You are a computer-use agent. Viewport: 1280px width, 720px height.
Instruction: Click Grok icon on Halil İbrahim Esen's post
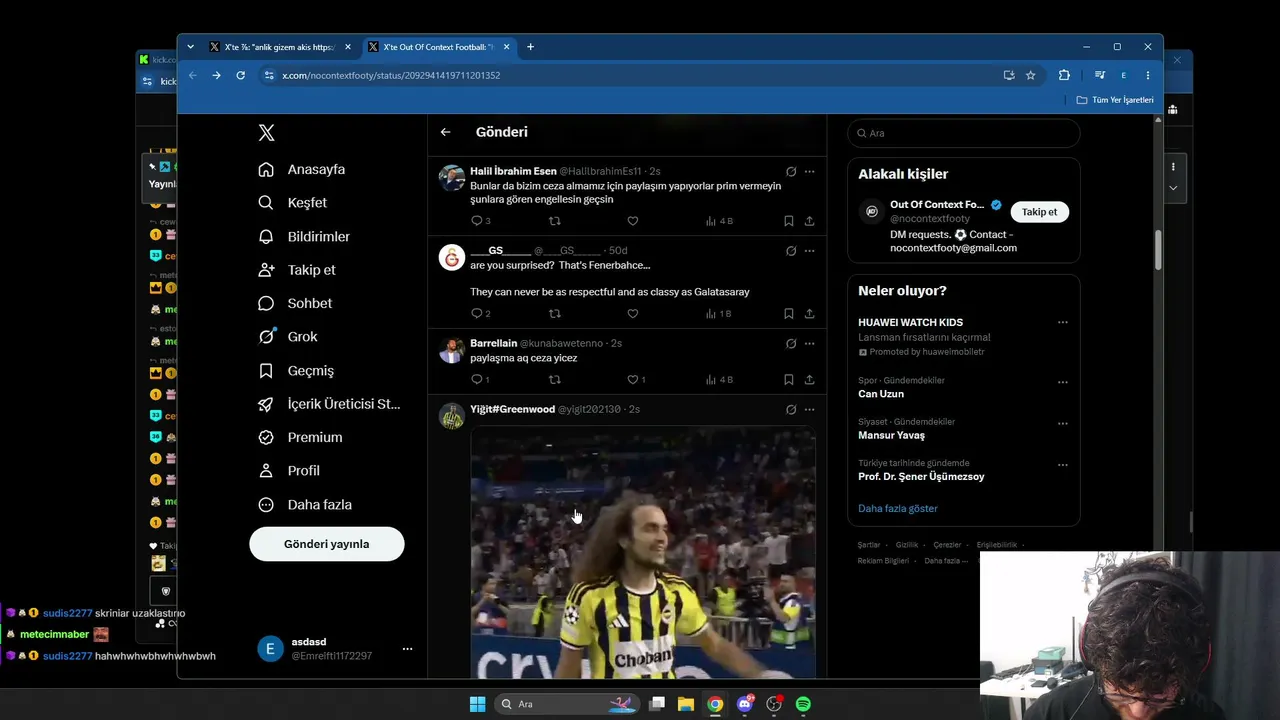click(x=791, y=171)
